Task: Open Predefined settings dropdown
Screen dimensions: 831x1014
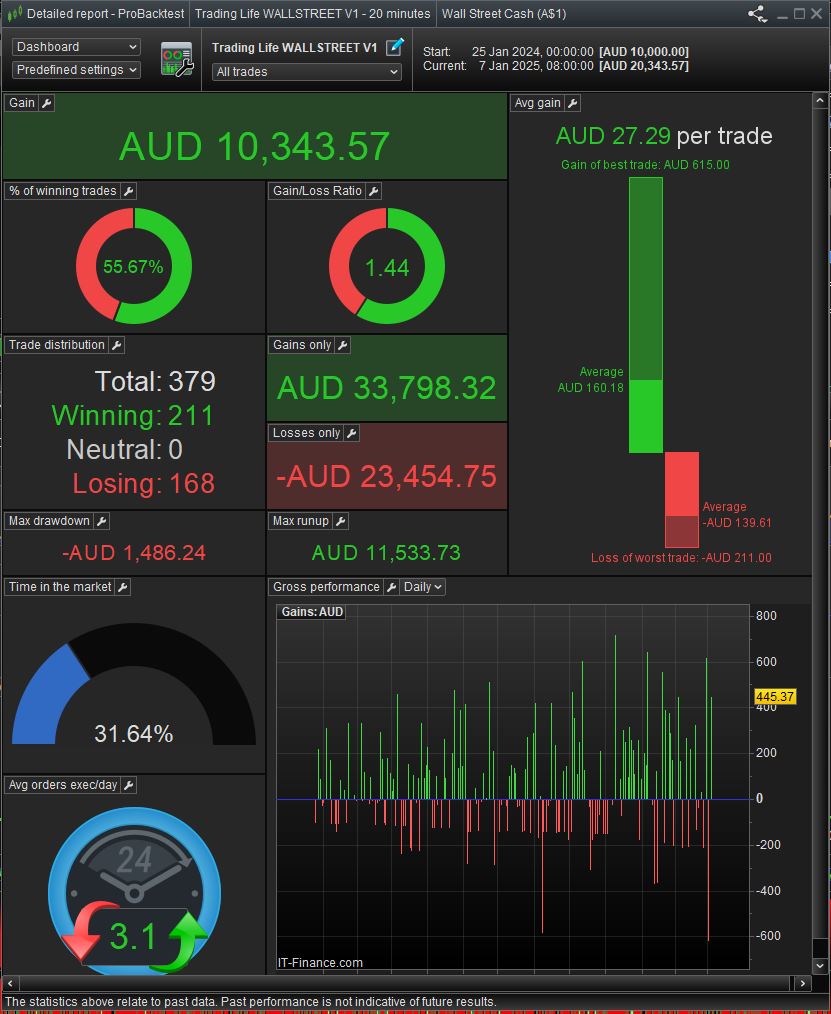Action: pos(76,70)
